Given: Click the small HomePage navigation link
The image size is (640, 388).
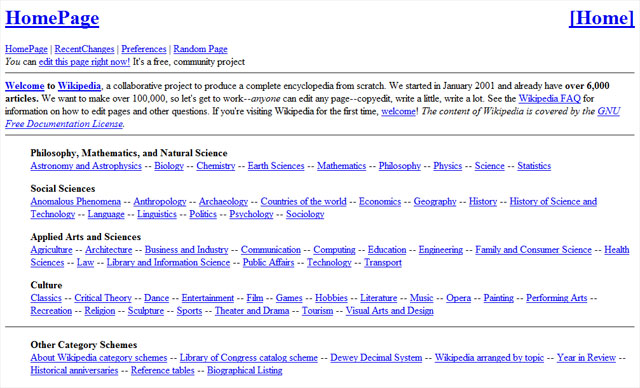Looking at the screenshot, I should pyautogui.click(x=26, y=49).
